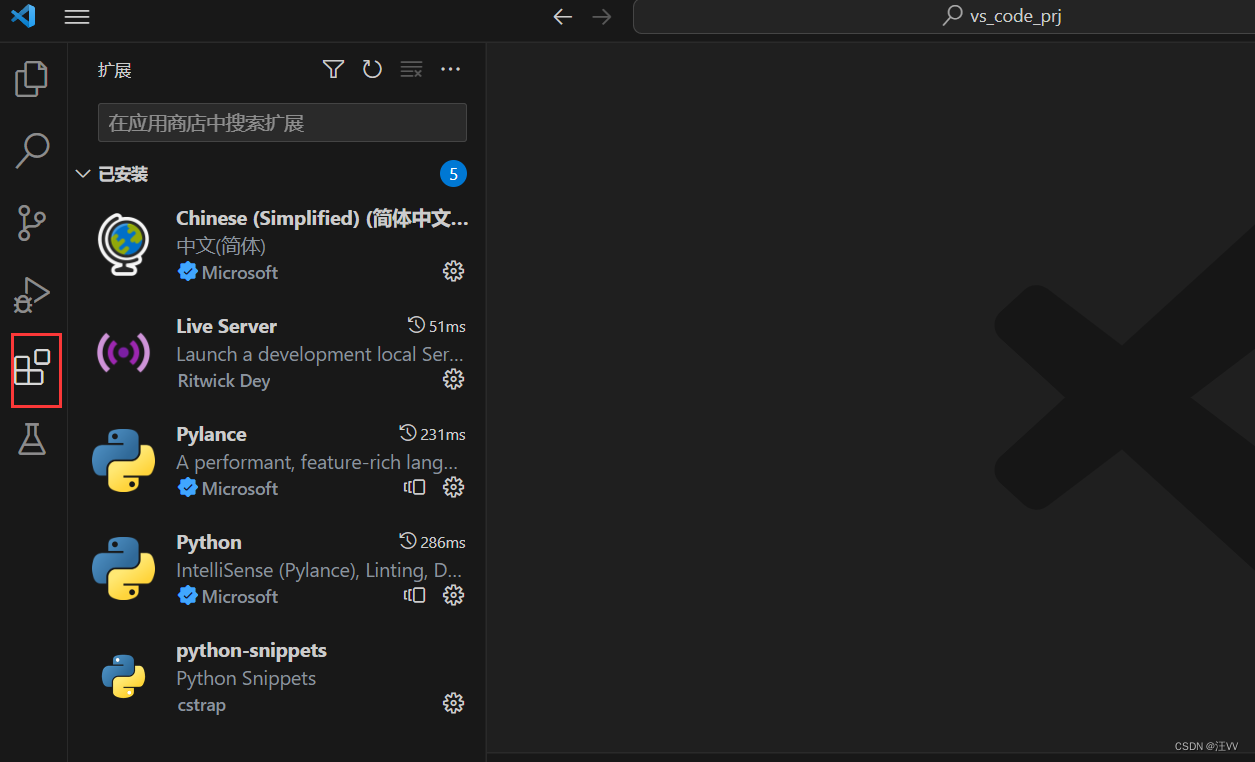This screenshot has width=1255, height=762.
Task: Open Chinese (Simplified) extension title
Action: [322, 218]
